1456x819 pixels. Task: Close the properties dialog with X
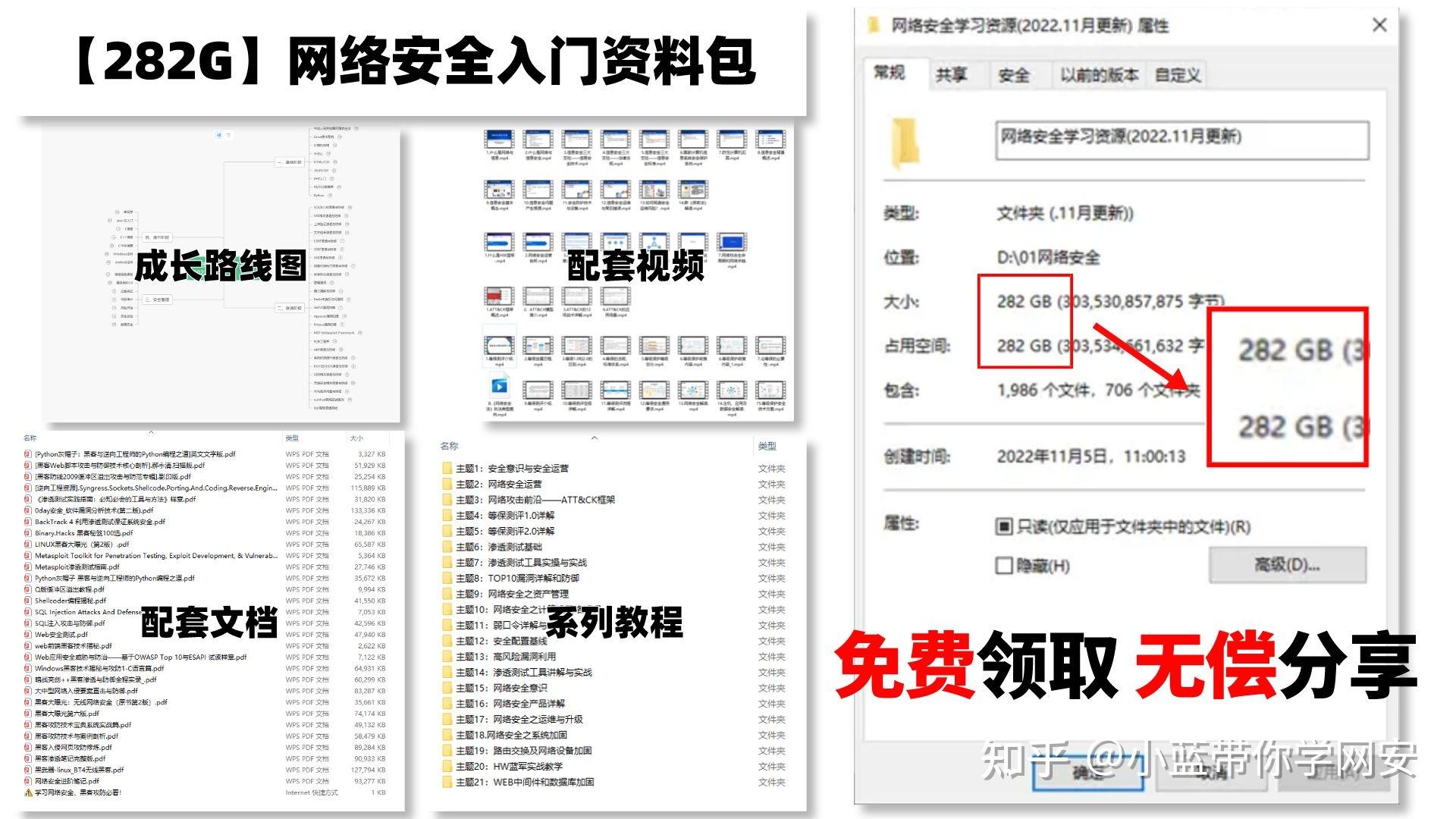tap(1379, 25)
